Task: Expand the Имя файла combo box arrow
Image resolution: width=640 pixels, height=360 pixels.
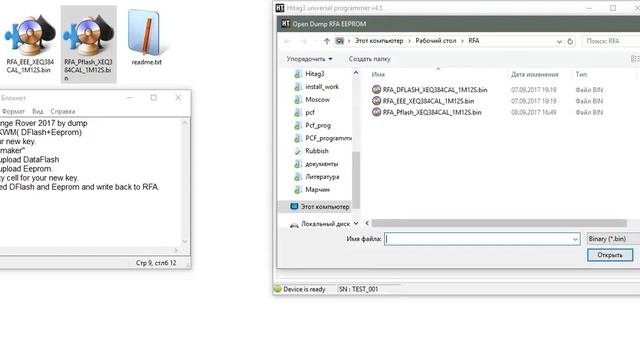Action: pyautogui.click(x=575, y=239)
